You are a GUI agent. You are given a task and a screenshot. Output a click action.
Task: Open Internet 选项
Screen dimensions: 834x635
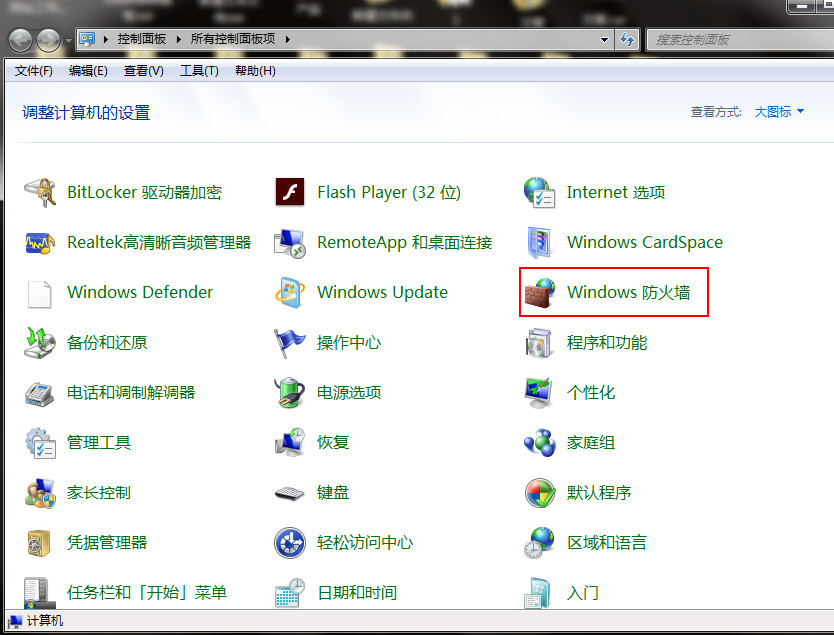[613, 192]
